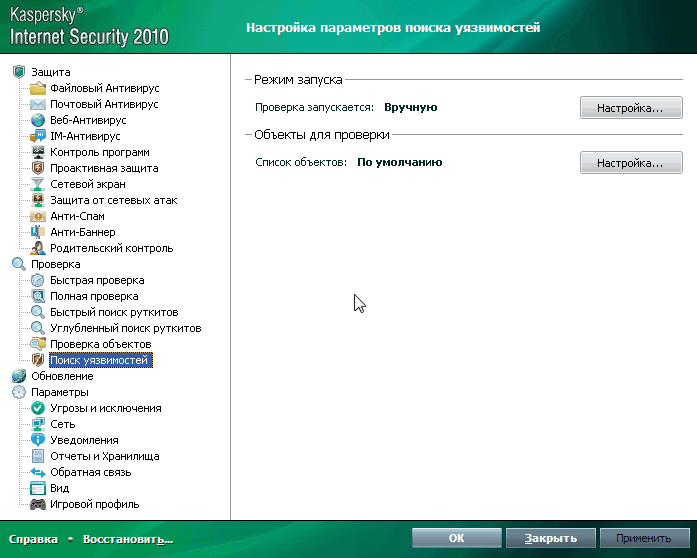Image resolution: width=697 pixels, height=558 pixels.
Task: Click the envelope icon for Почтовый Антивирус
Action: coord(38,104)
